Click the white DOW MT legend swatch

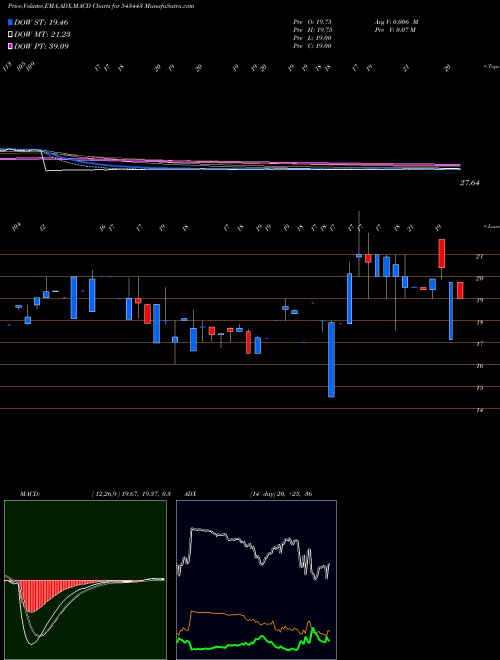[11, 35]
